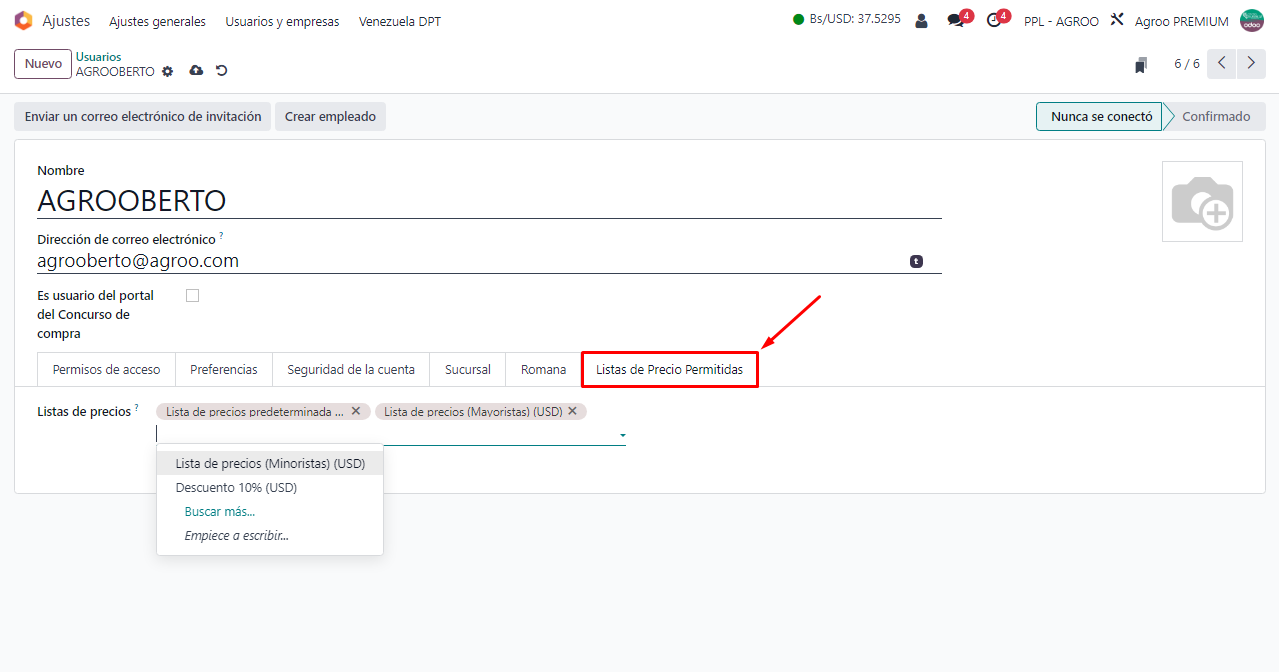Click 'Enviar un correo electrónico de invitación' button
The height and width of the screenshot is (672, 1279).
pos(143,117)
